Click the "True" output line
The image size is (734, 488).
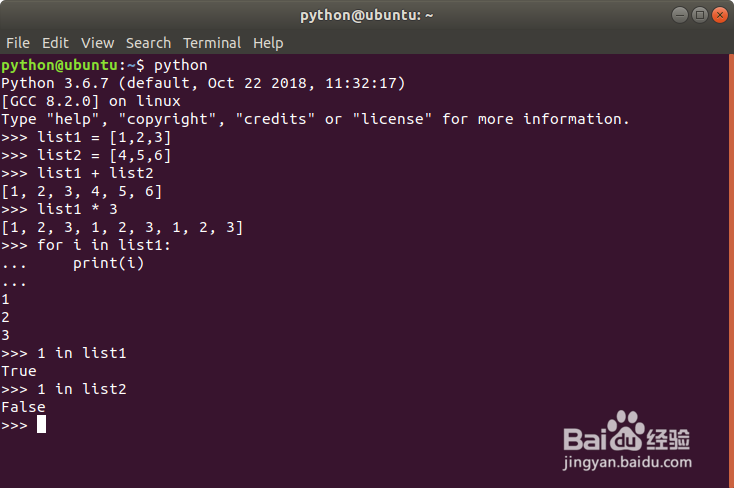[19, 371]
